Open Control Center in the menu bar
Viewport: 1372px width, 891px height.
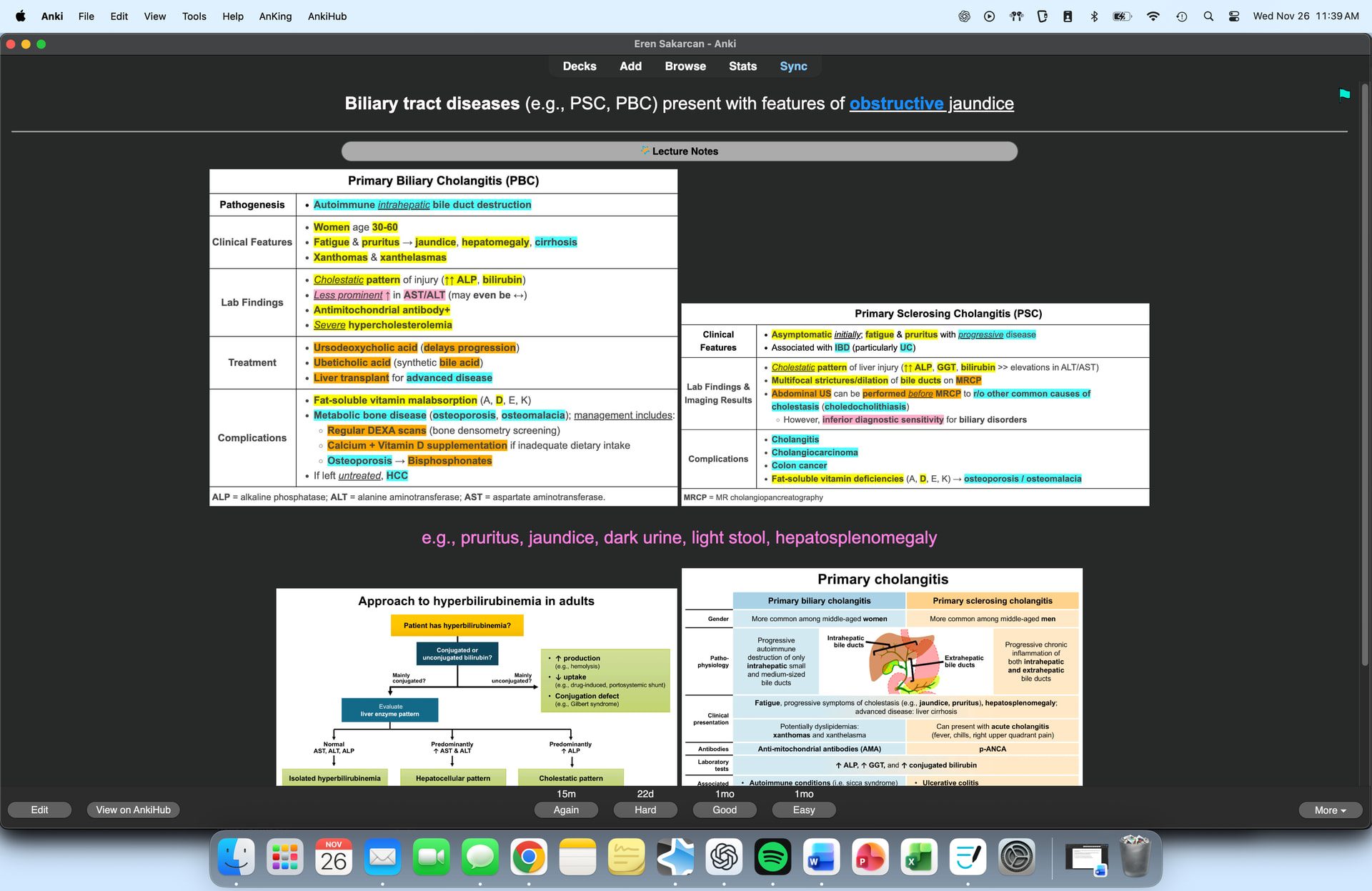(1234, 16)
